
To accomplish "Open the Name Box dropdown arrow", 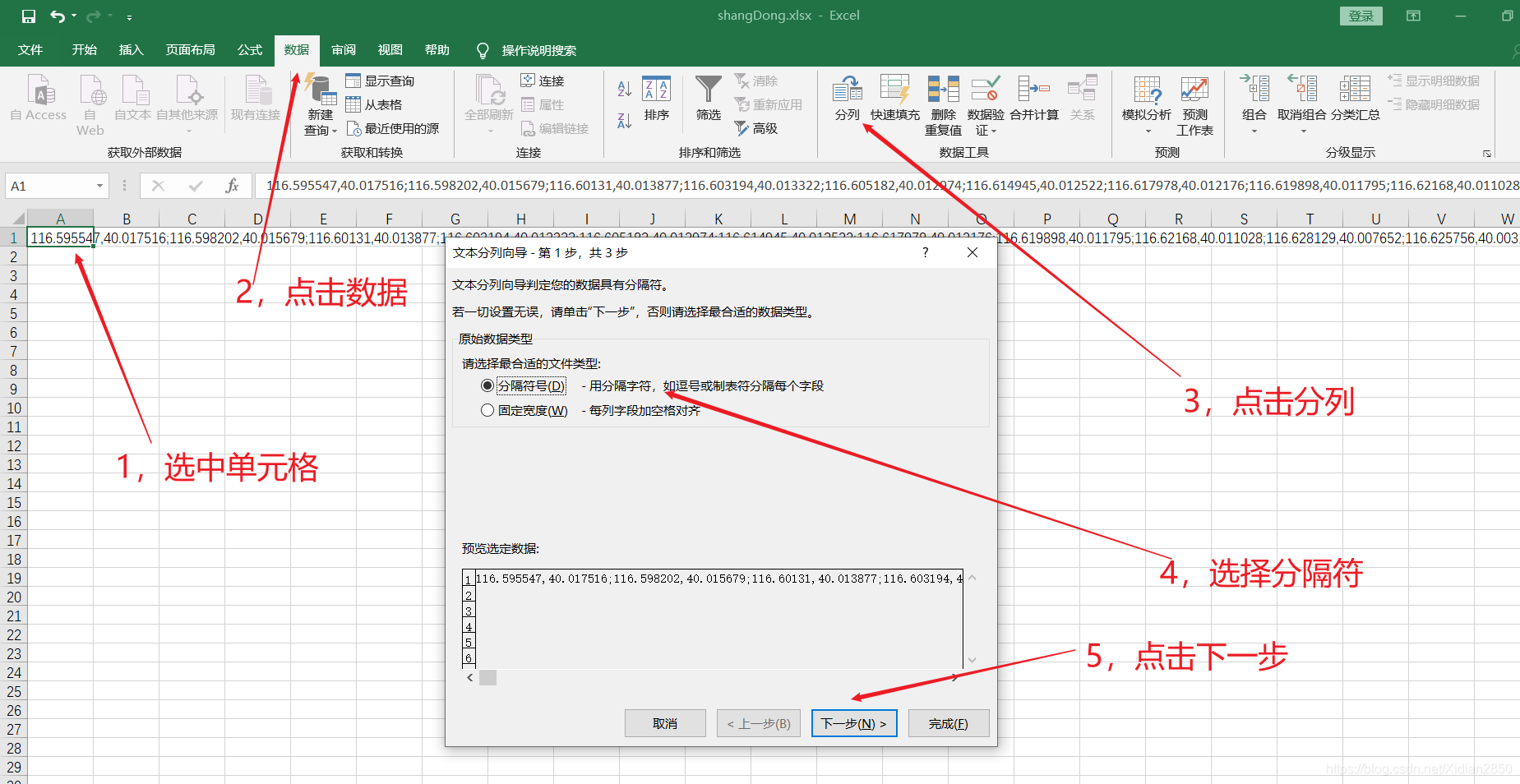I will [x=99, y=186].
